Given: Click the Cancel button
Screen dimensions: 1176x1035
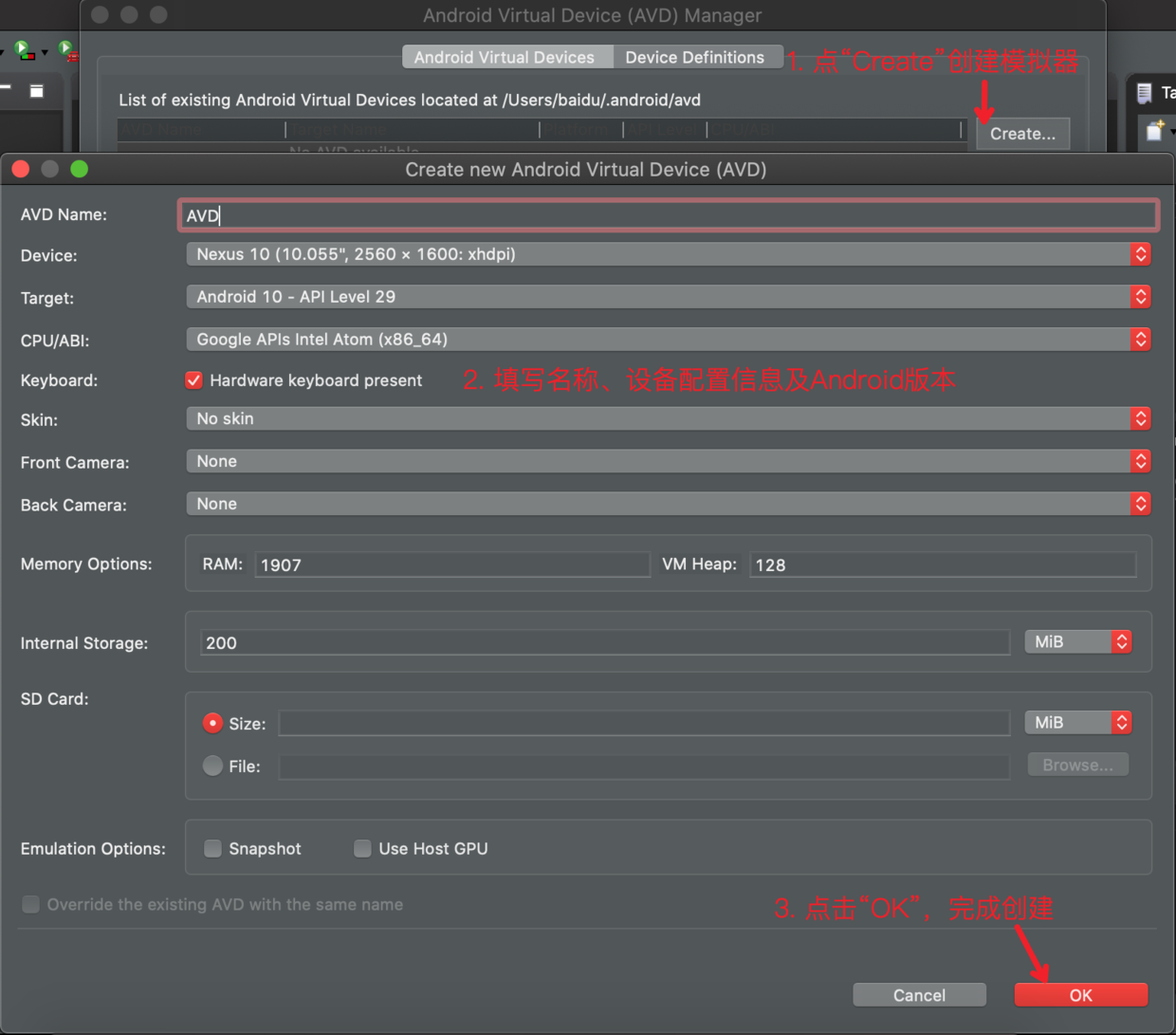Looking at the screenshot, I should (919, 995).
